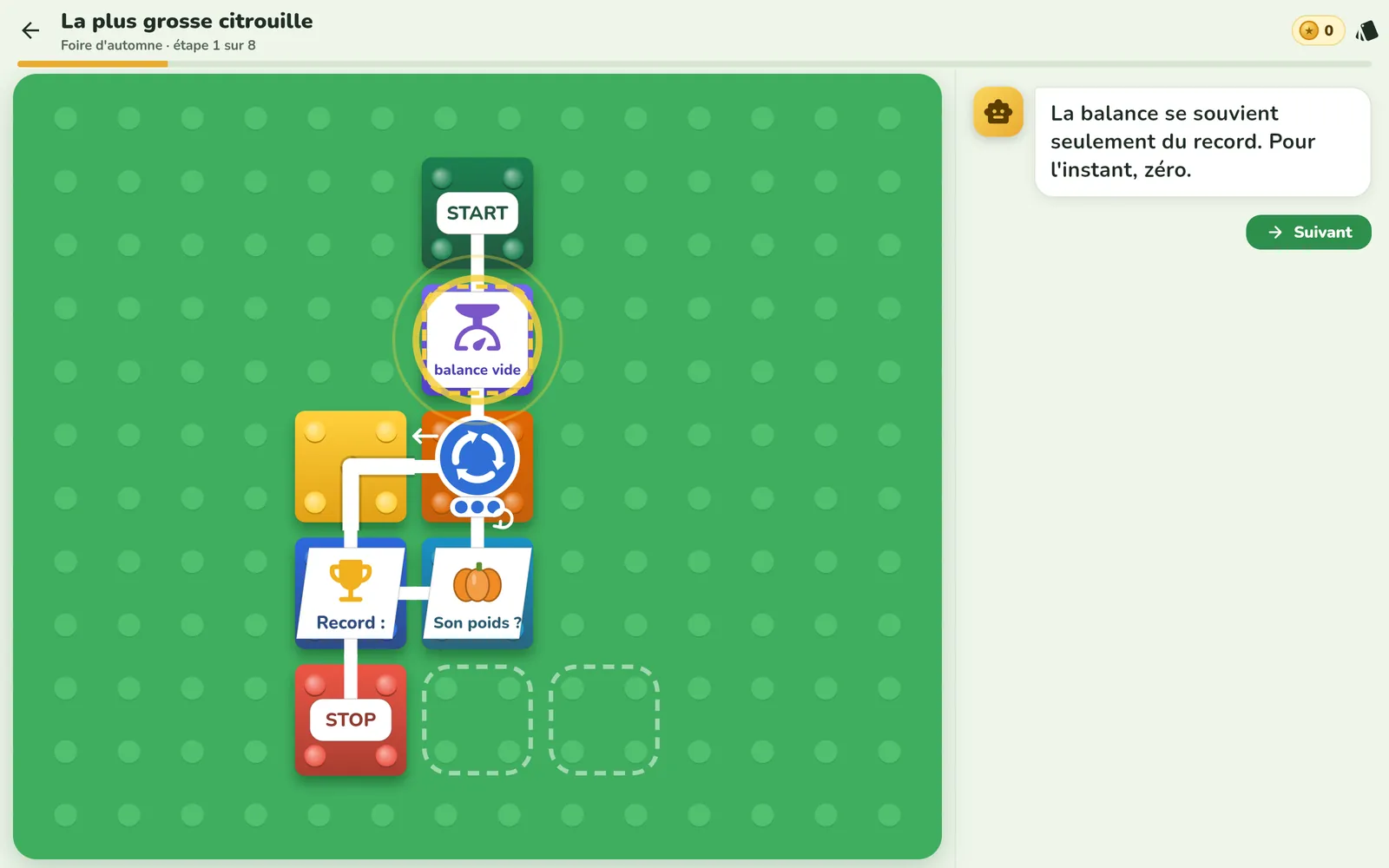Screen dimensions: 1389x868
Task: Click the robot helper avatar
Action: tap(998, 112)
